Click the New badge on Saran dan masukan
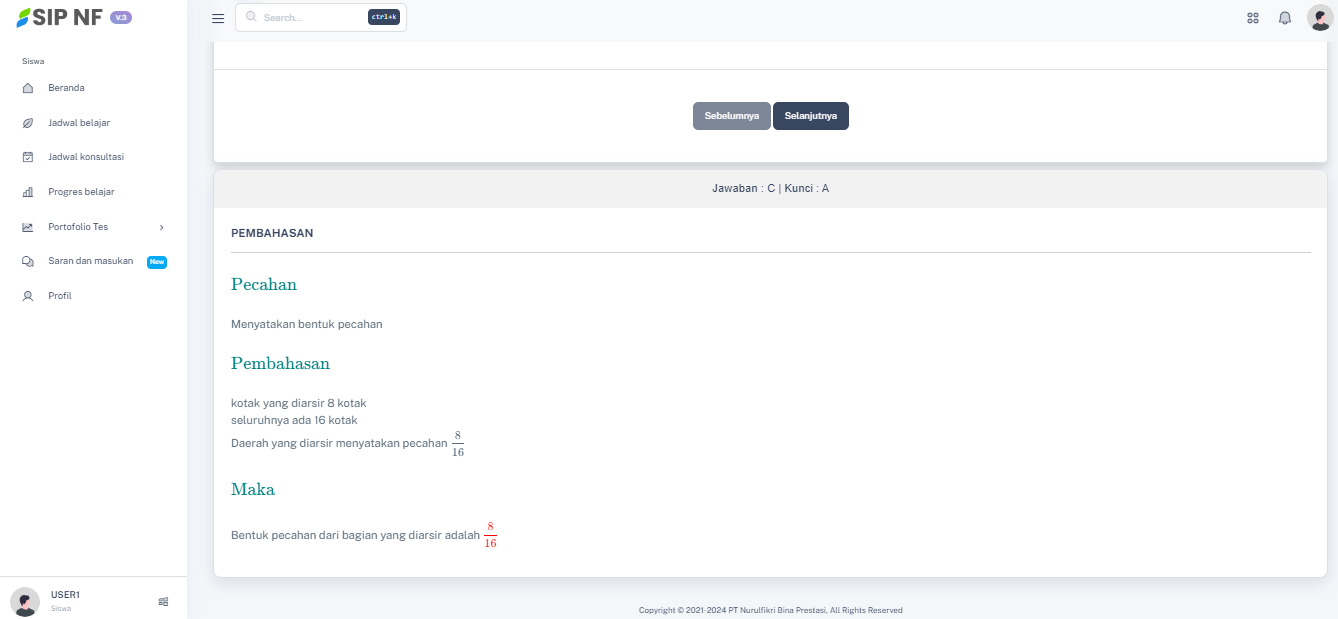The image size is (1338, 619). [x=156, y=261]
